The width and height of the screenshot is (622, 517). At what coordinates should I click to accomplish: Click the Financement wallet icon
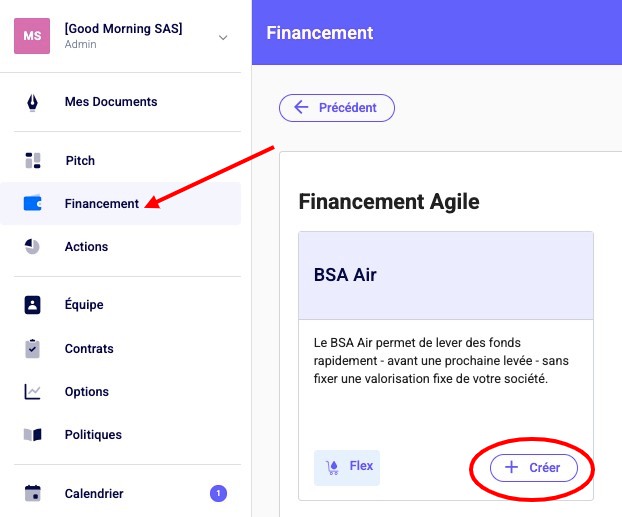pyautogui.click(x=33, y=203)
